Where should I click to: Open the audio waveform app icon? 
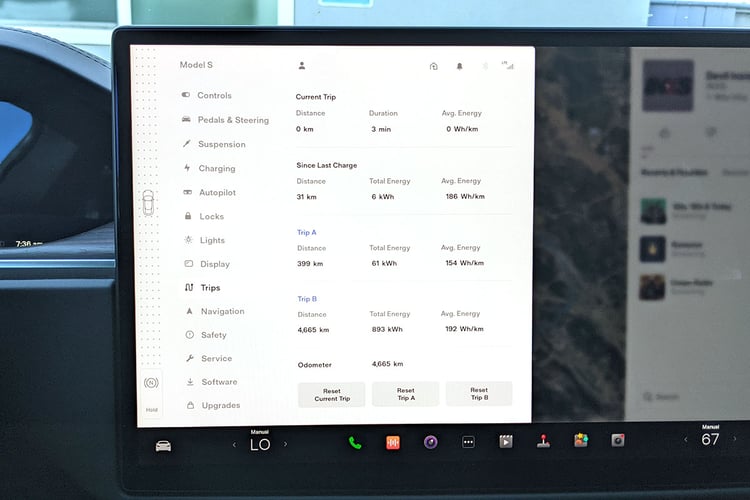point(393,442)
